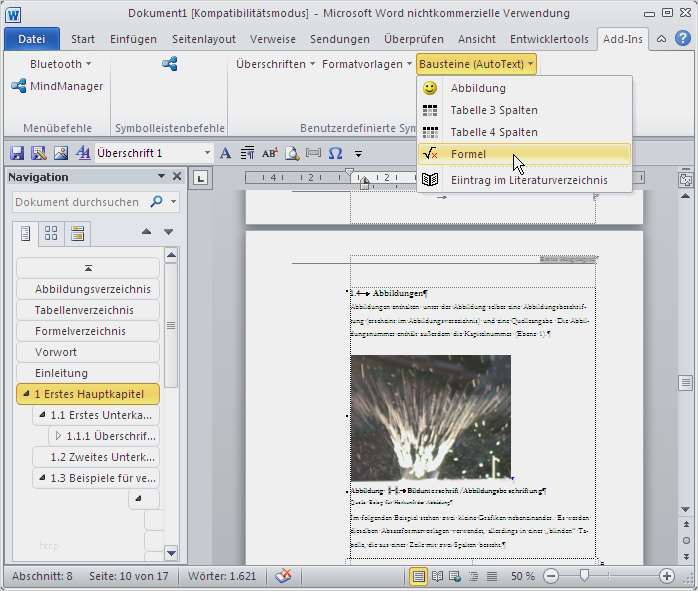
Task: Select Tabelle 3 Spalten menu entry
Action: [524, 110]
